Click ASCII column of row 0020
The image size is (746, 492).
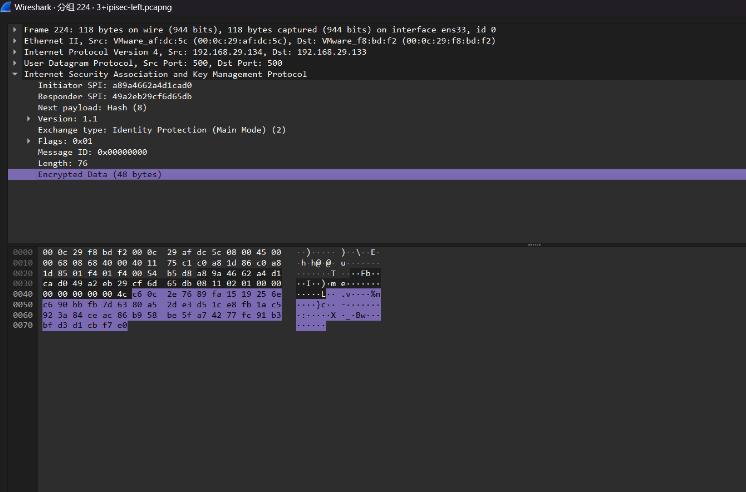point(338,273)
